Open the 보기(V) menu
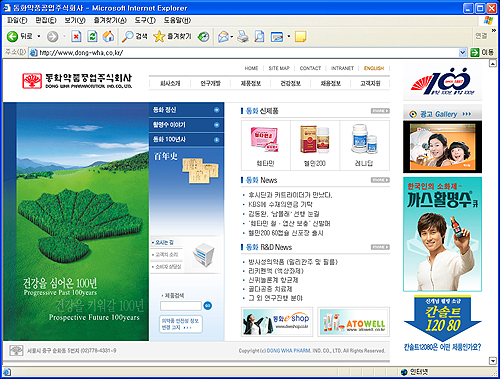500x379 pixels. [75, 20]
